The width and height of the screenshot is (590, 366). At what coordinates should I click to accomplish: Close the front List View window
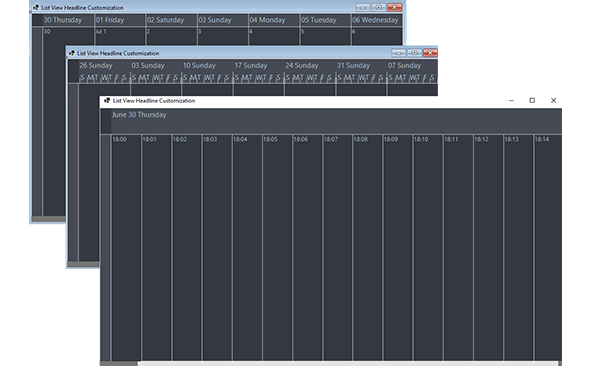pos(554,100)
